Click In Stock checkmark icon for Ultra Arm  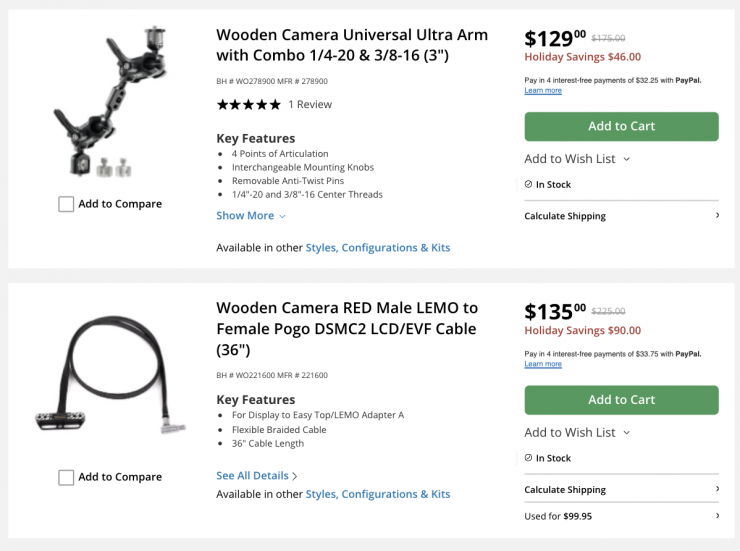529,185
